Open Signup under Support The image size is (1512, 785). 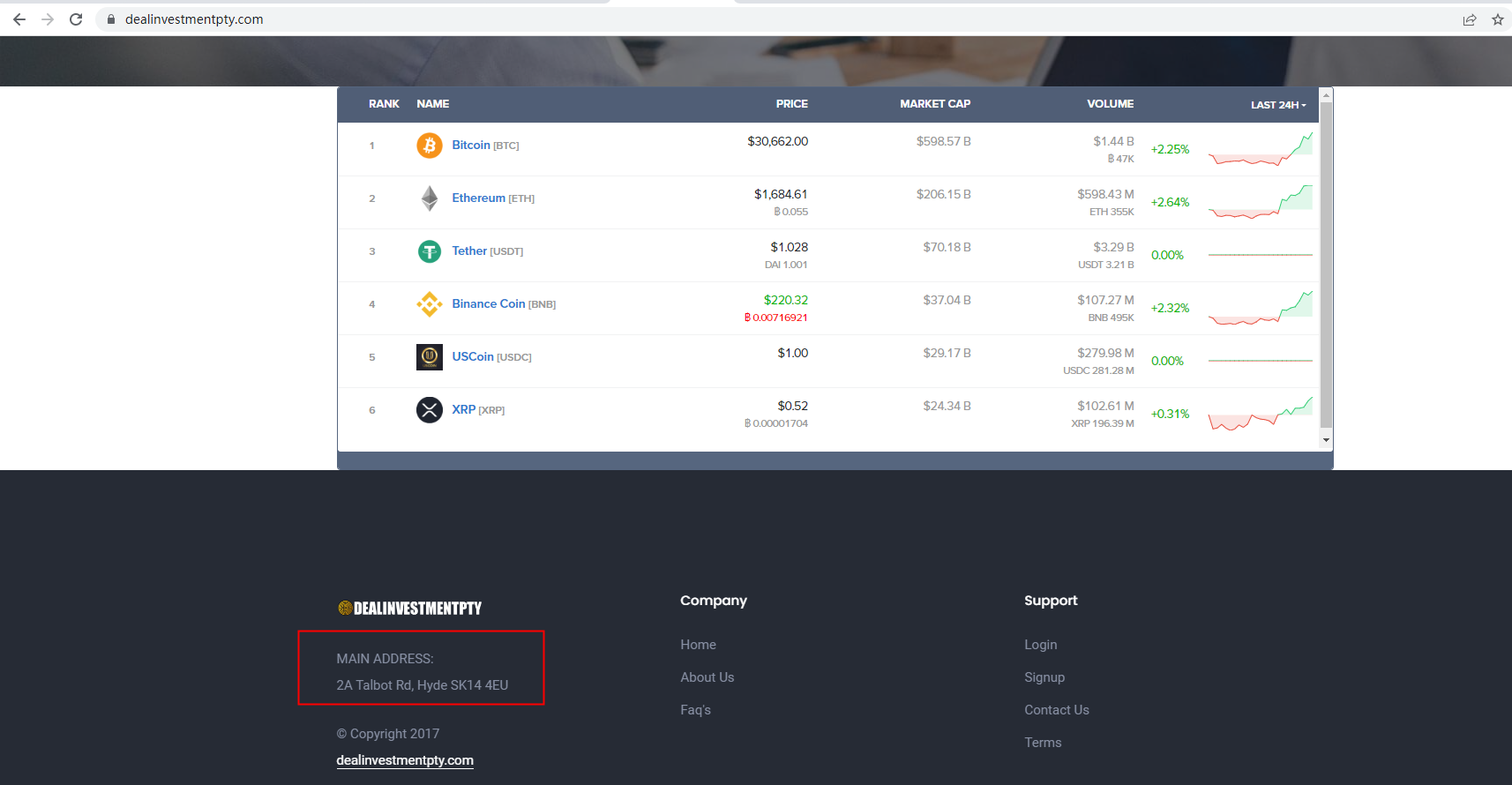point(1044,677)
